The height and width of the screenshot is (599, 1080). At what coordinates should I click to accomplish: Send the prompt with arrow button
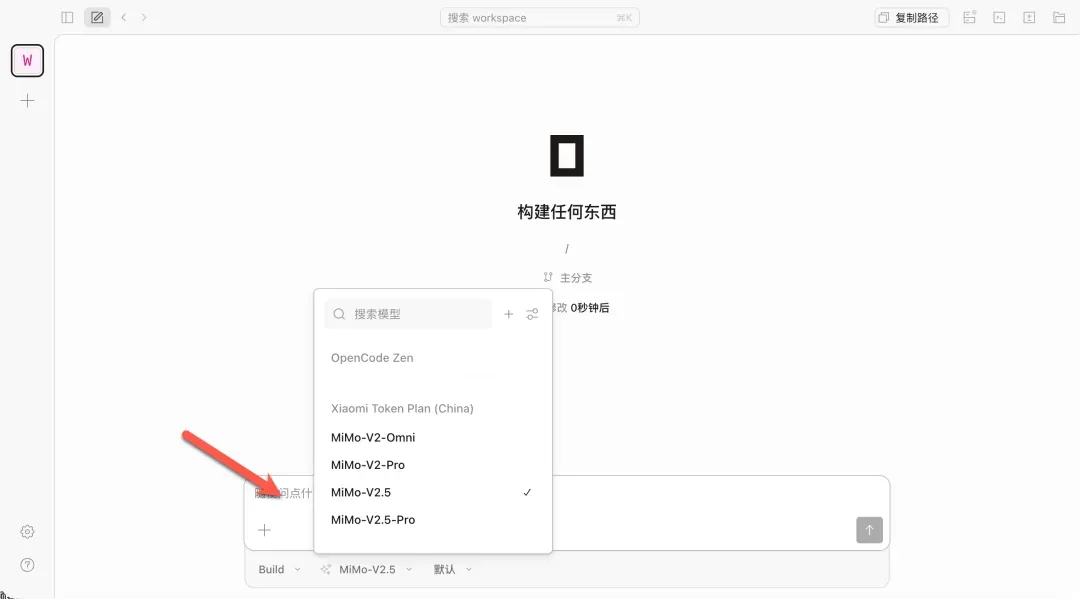869,530
